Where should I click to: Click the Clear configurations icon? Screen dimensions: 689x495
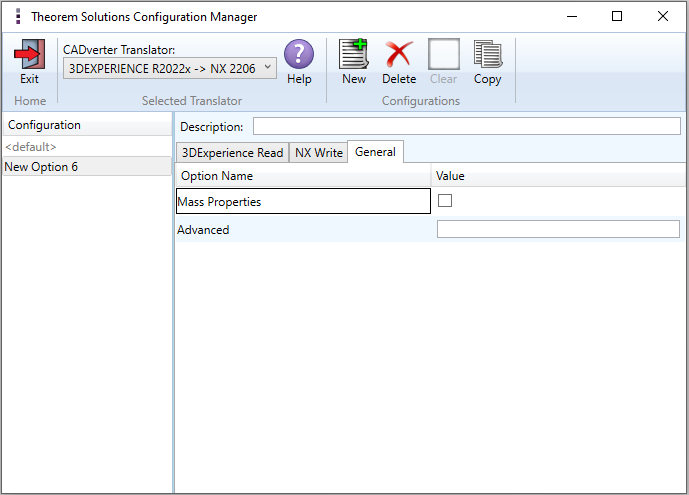point(444,54)
